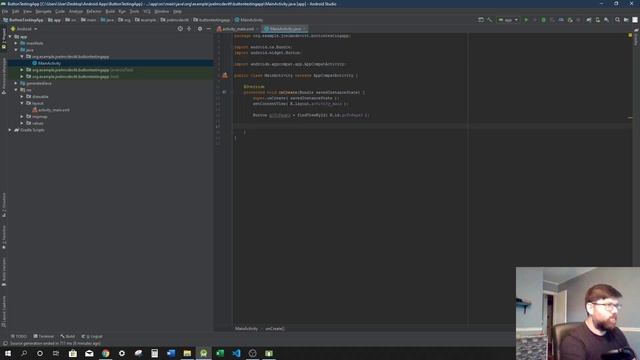640x360 pixels.
Task: Open Excel from the taskbar
Action: (220, 353)
